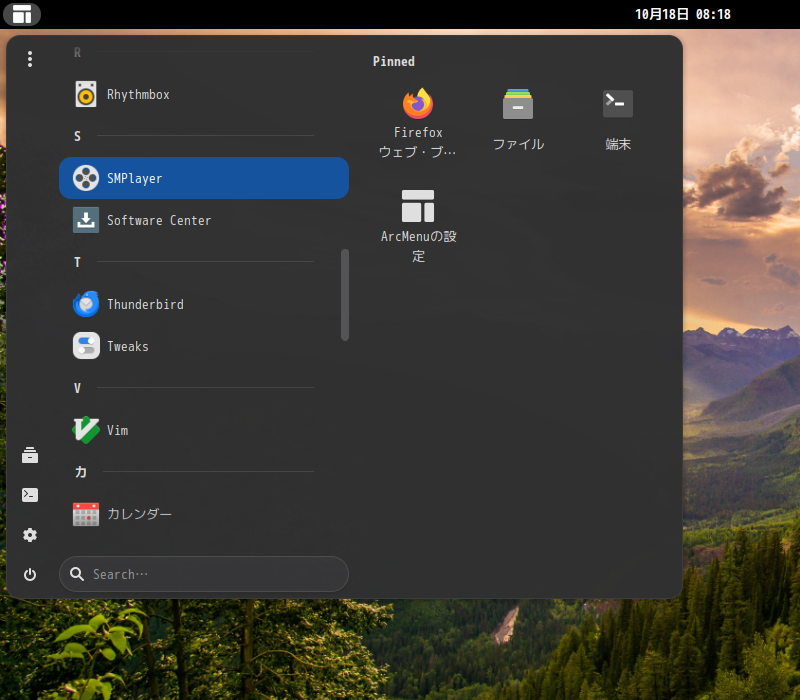Select the カレンダー label
The height and width of the screenshot is (700, 800).
[139, 514]
